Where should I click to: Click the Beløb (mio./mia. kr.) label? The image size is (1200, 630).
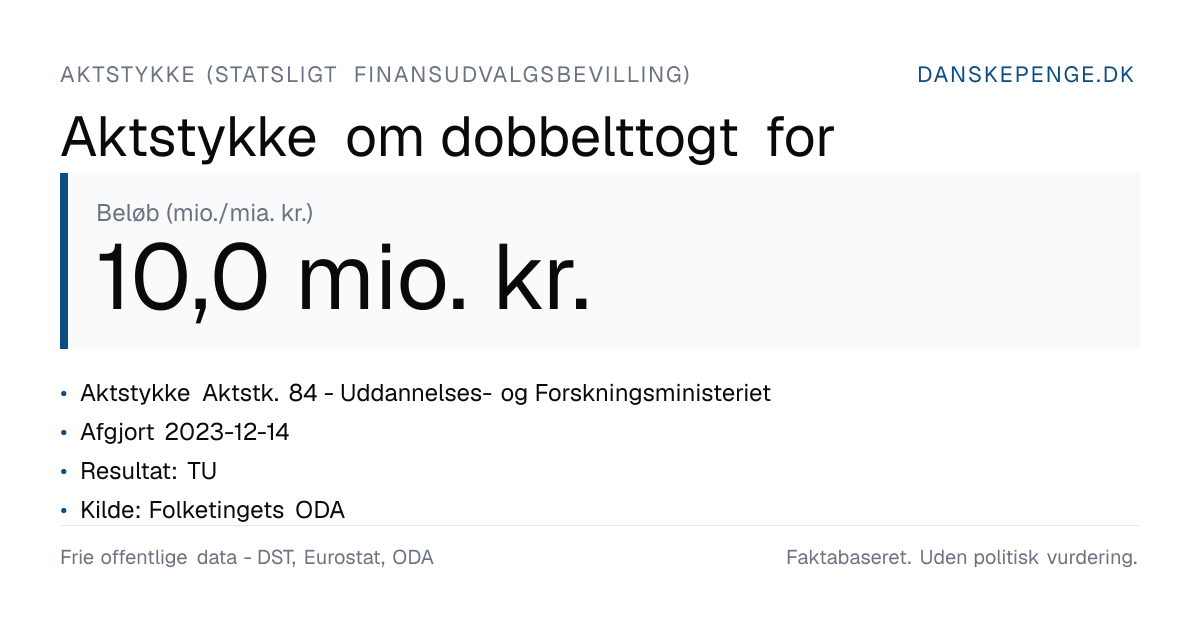pos(205,212)
